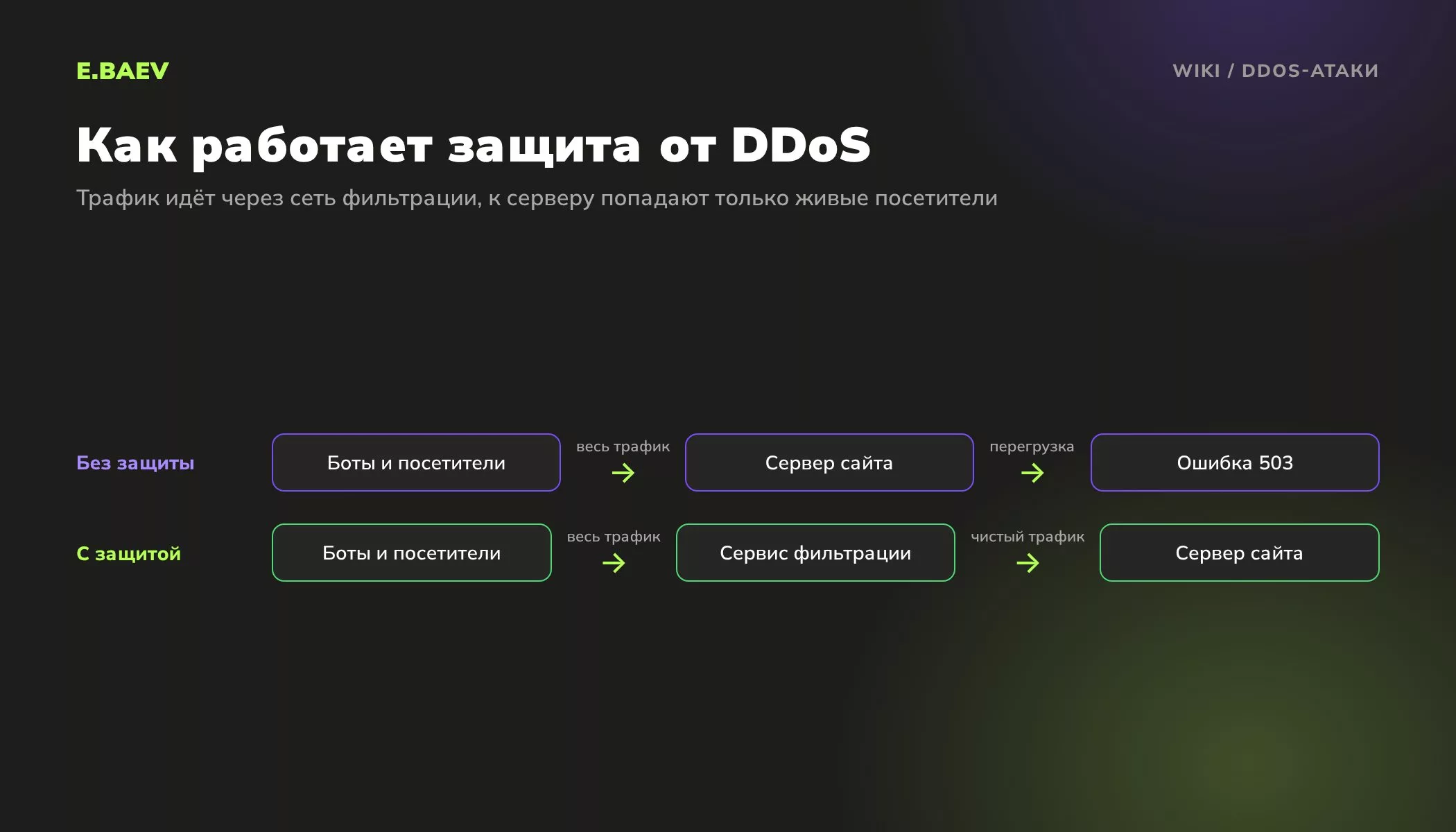Image resolution: width=1456 pixels, height=832 pixels.
Task: Click the 'перегрузка' label
Action: click(x=1032, y=447)
